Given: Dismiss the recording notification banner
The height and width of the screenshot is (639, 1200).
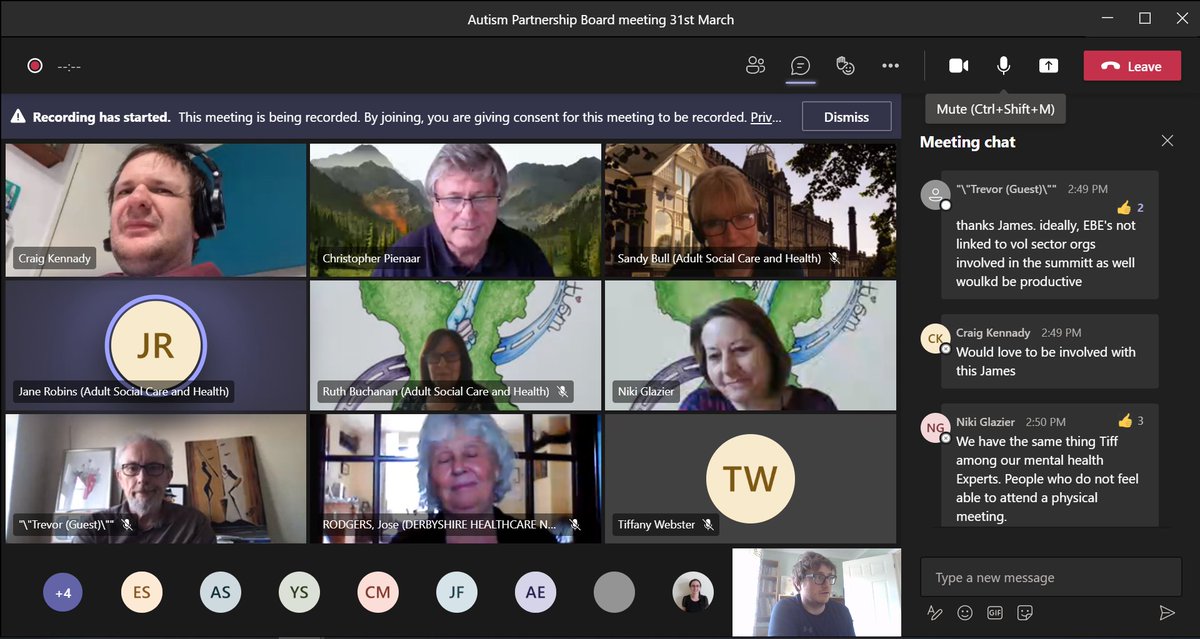Looking at the screenshot, I should pyautogui.click(x=846, y=117).
